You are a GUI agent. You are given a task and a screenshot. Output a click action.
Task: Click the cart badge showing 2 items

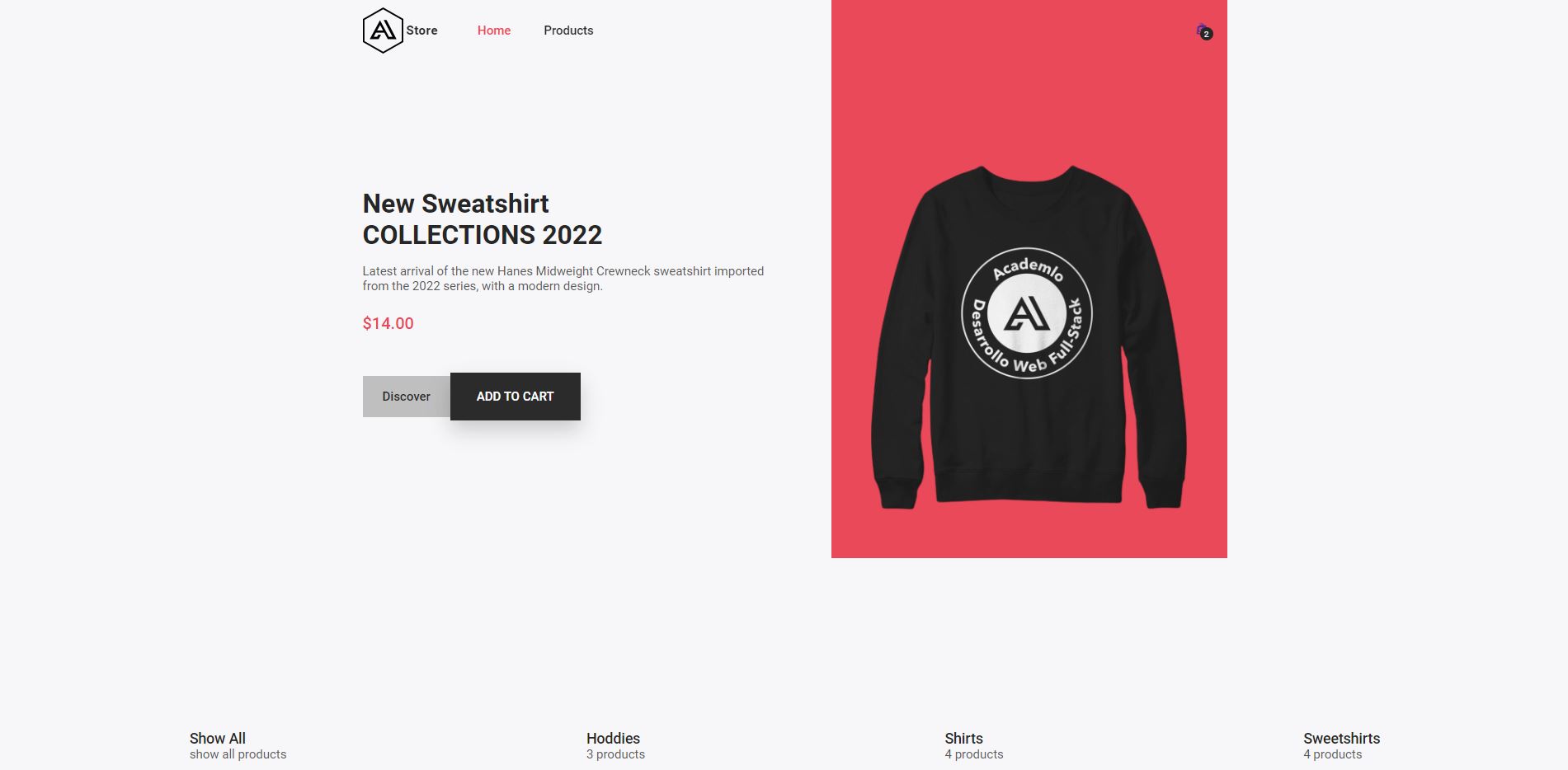1207,35
